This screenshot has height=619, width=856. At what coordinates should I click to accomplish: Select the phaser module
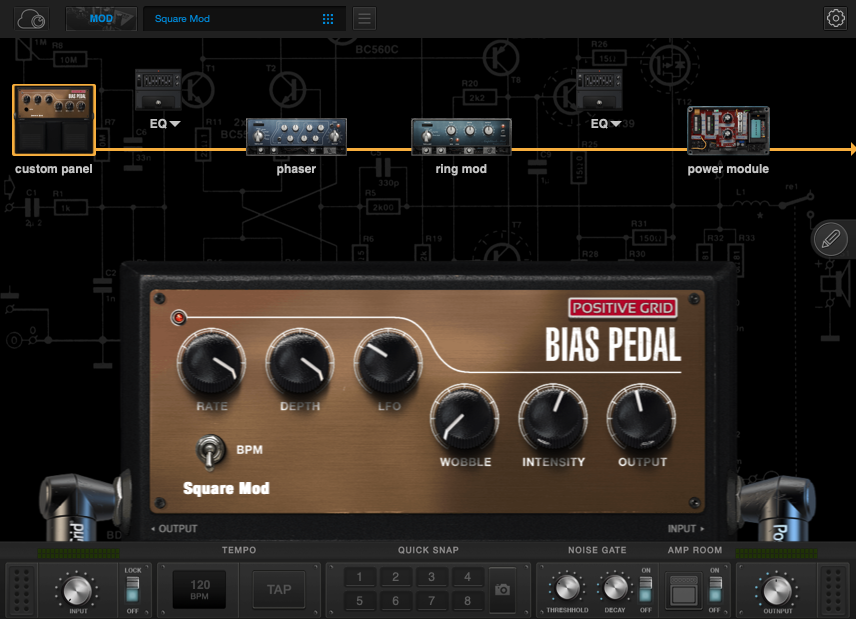tap(296, 137)
